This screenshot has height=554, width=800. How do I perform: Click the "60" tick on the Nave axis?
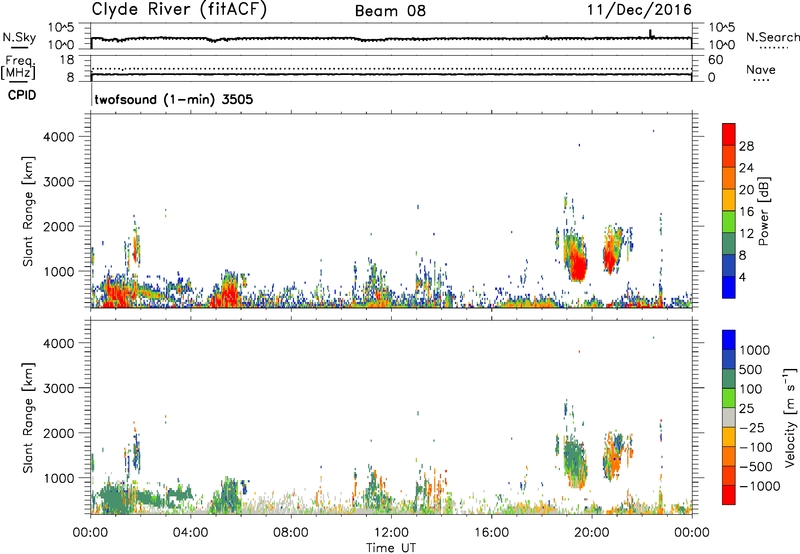715,60
